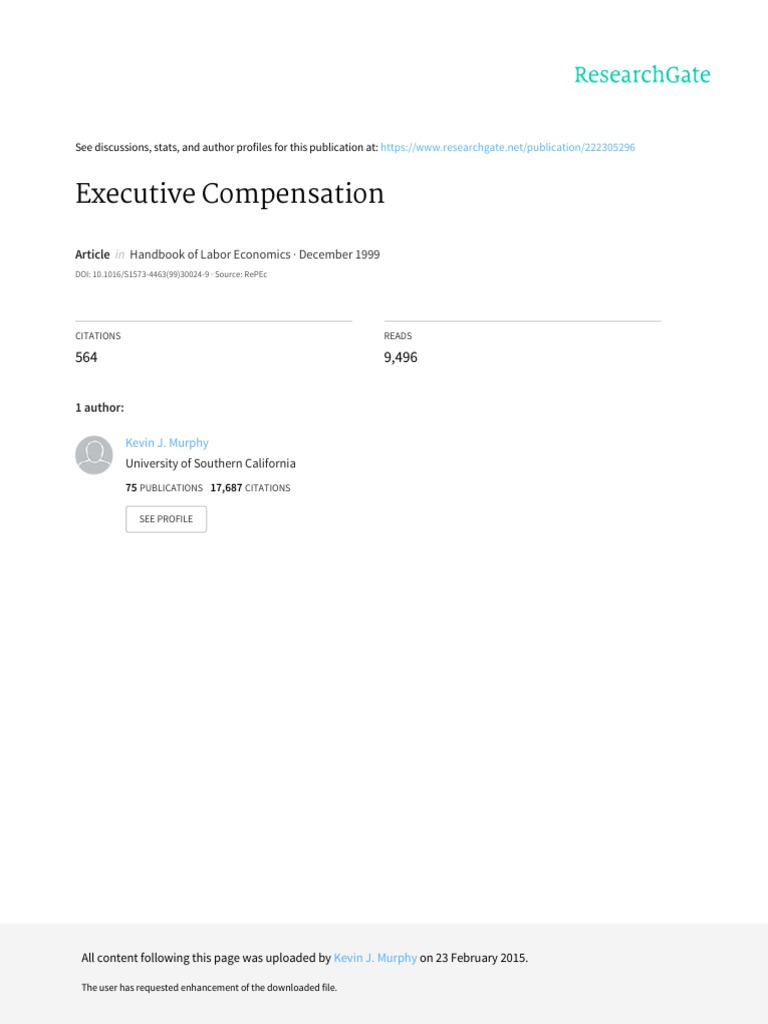Select the bold Article label
Image resolution: width=768 pixels, height=1024 pixels.
click(x=92, y=254)
